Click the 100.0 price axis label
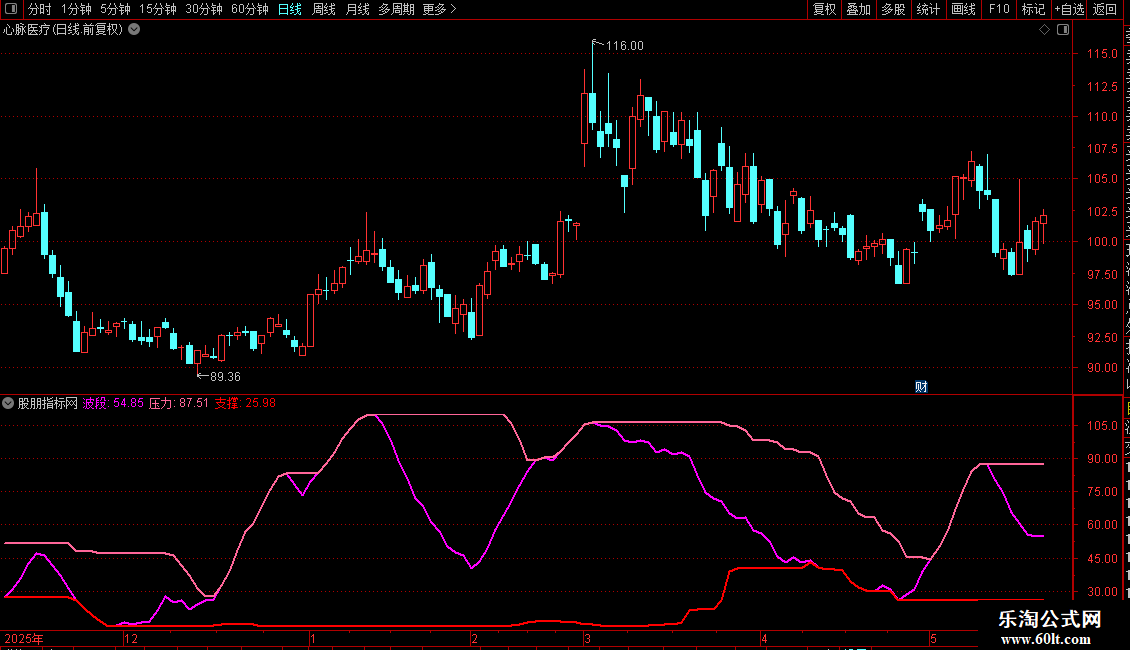The height and width of the screenshot is (650, 1130). 1102,242
